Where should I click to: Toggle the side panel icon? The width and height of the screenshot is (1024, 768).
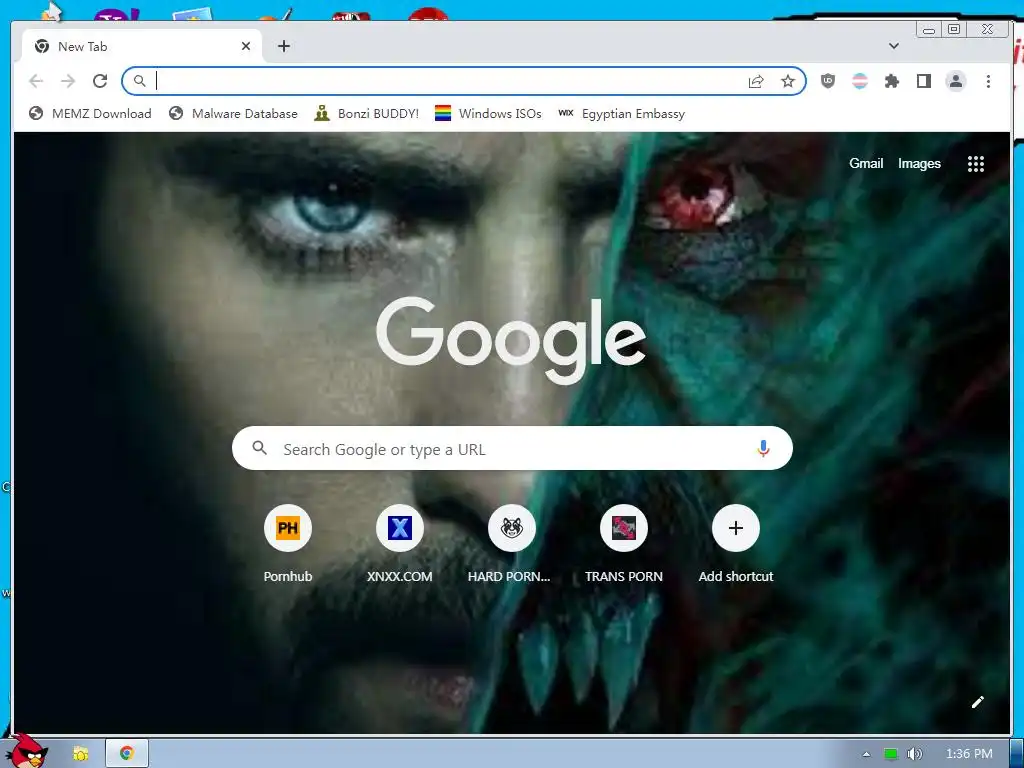923,81
